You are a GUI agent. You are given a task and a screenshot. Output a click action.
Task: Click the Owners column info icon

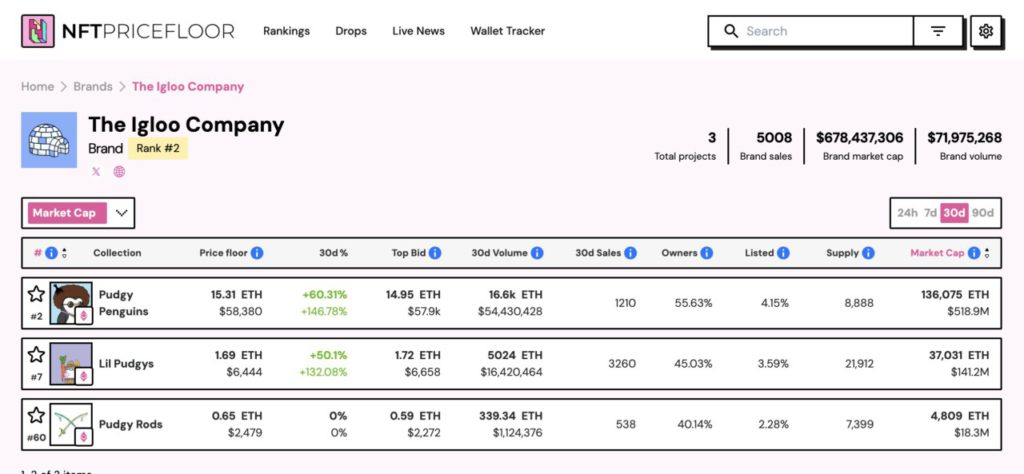(707, 253)
